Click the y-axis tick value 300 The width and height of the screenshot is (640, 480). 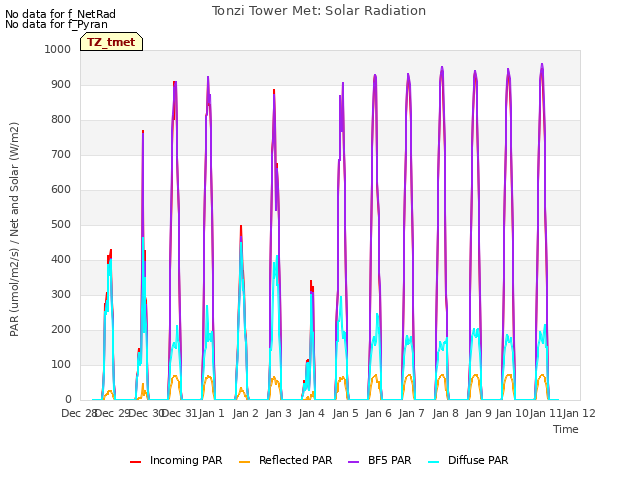point(61,295)
